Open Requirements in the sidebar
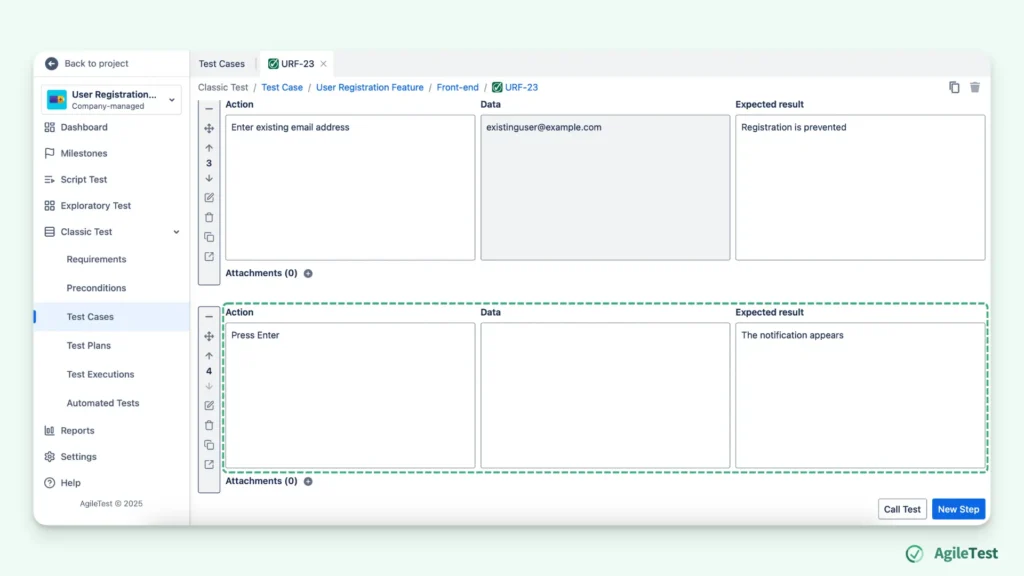This screenshot has width=1024, height=576. pos(96,259)
